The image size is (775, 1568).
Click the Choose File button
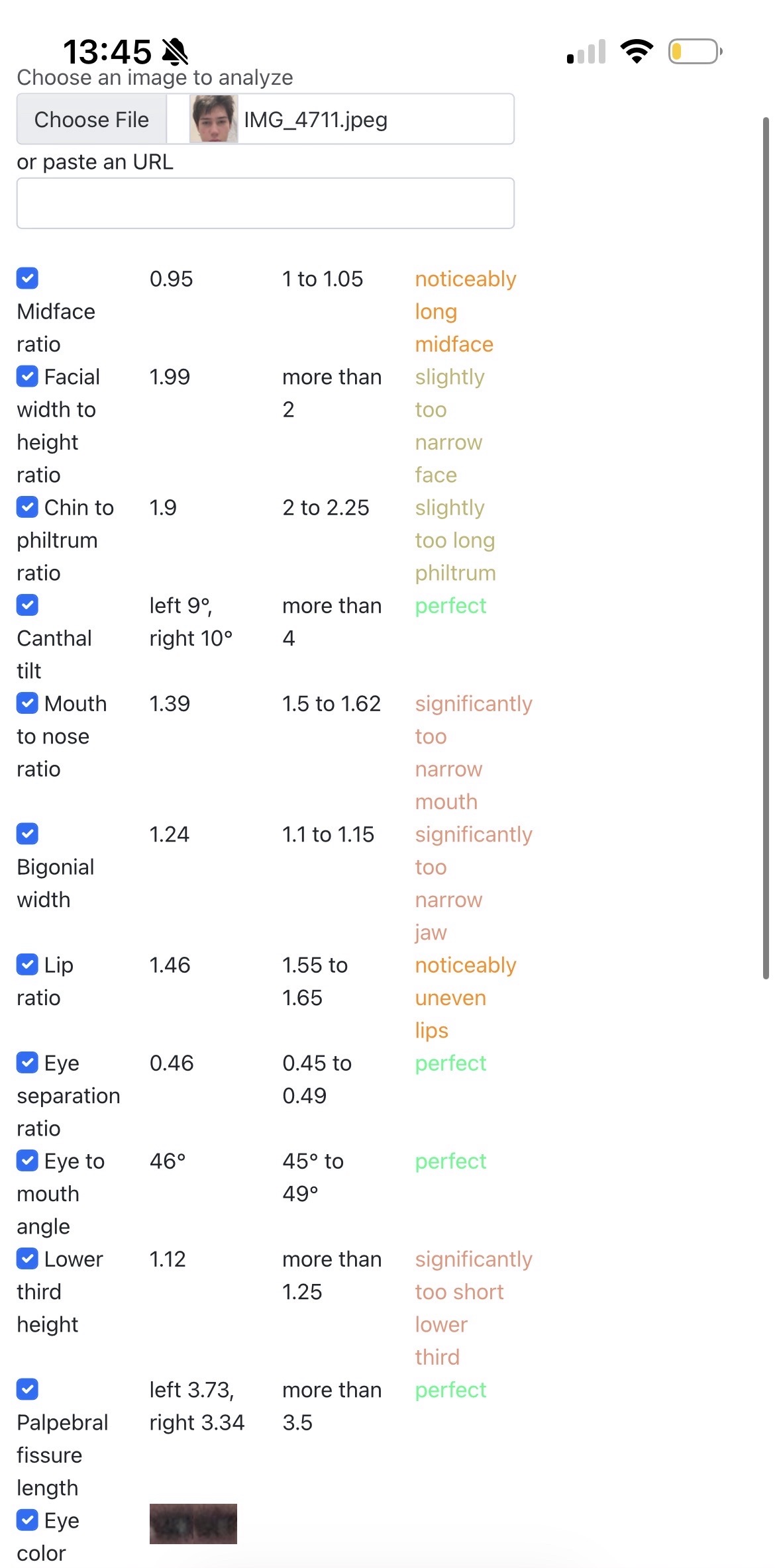[x=91, y=119]
